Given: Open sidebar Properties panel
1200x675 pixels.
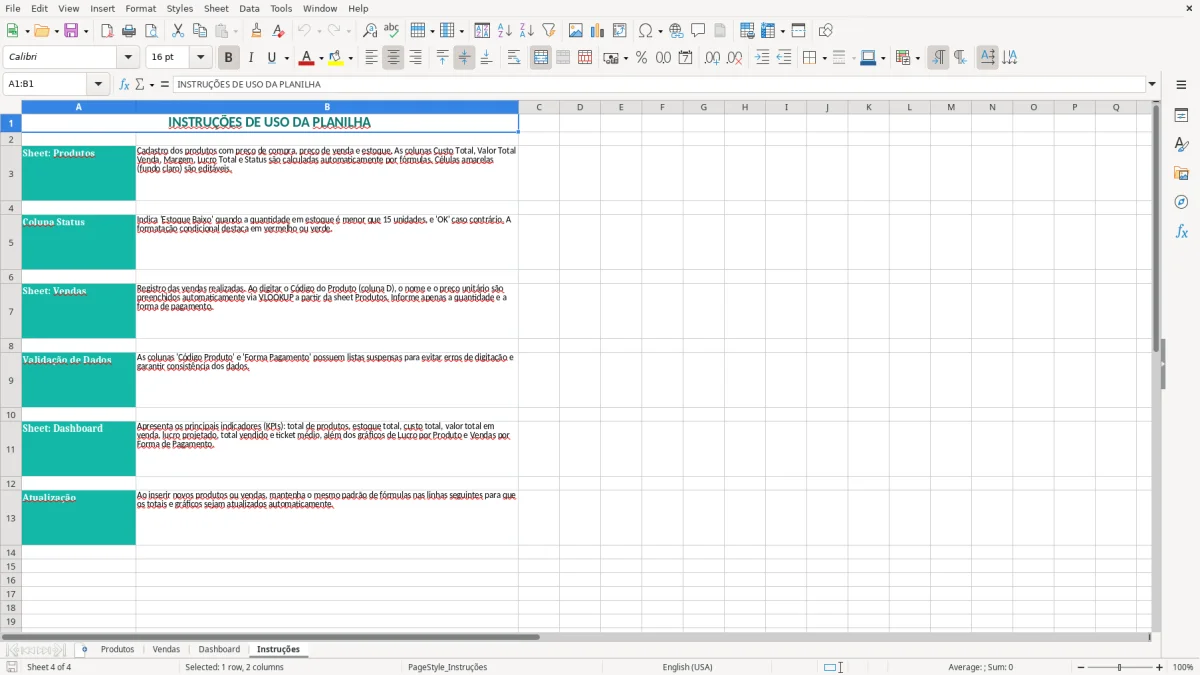Looking at the screenshot, I should 1181,116.
